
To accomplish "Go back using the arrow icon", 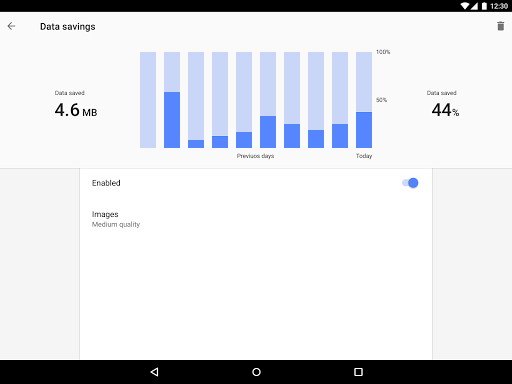I will click(x=11, y=26).
